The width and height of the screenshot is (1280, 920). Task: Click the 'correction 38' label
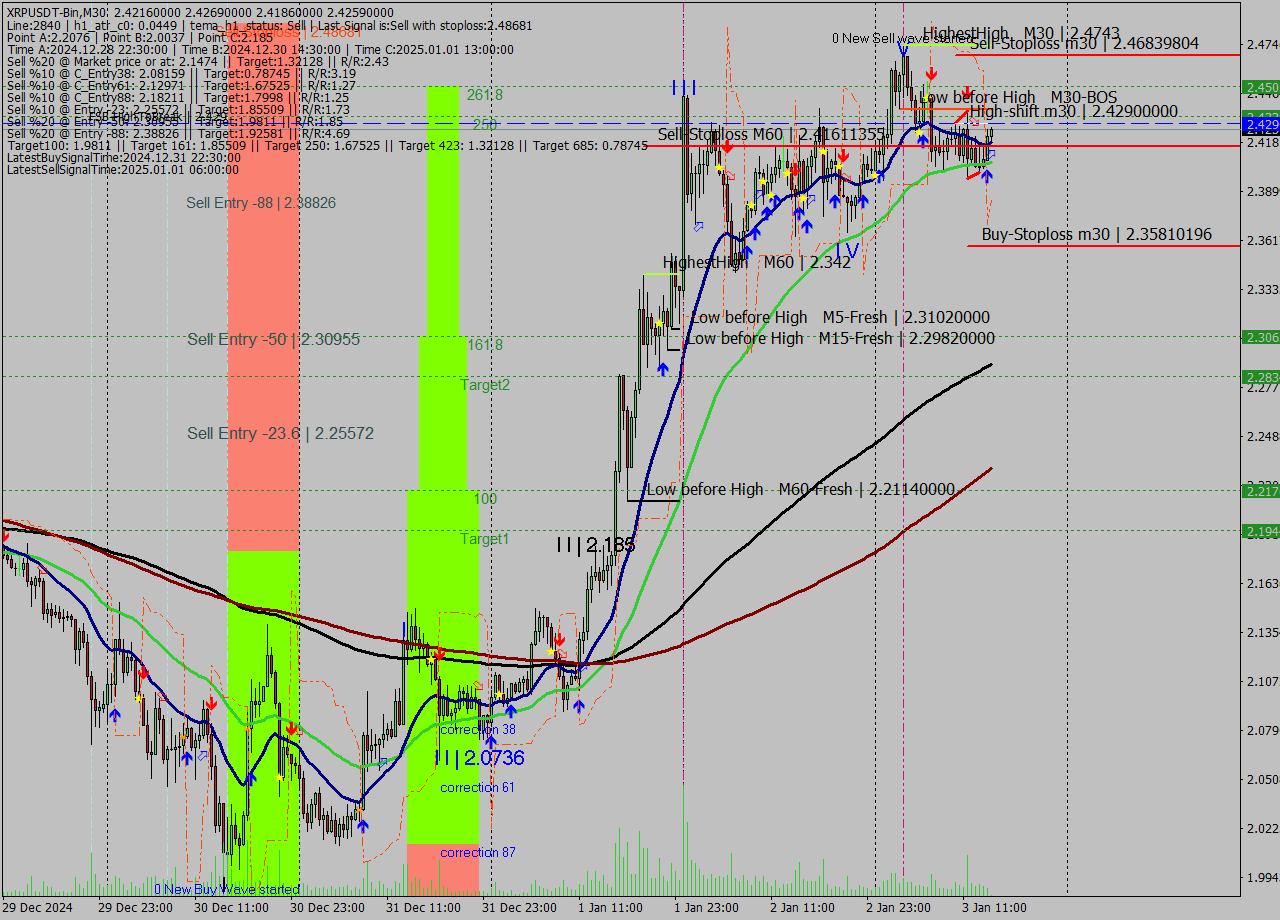point(478,730)
